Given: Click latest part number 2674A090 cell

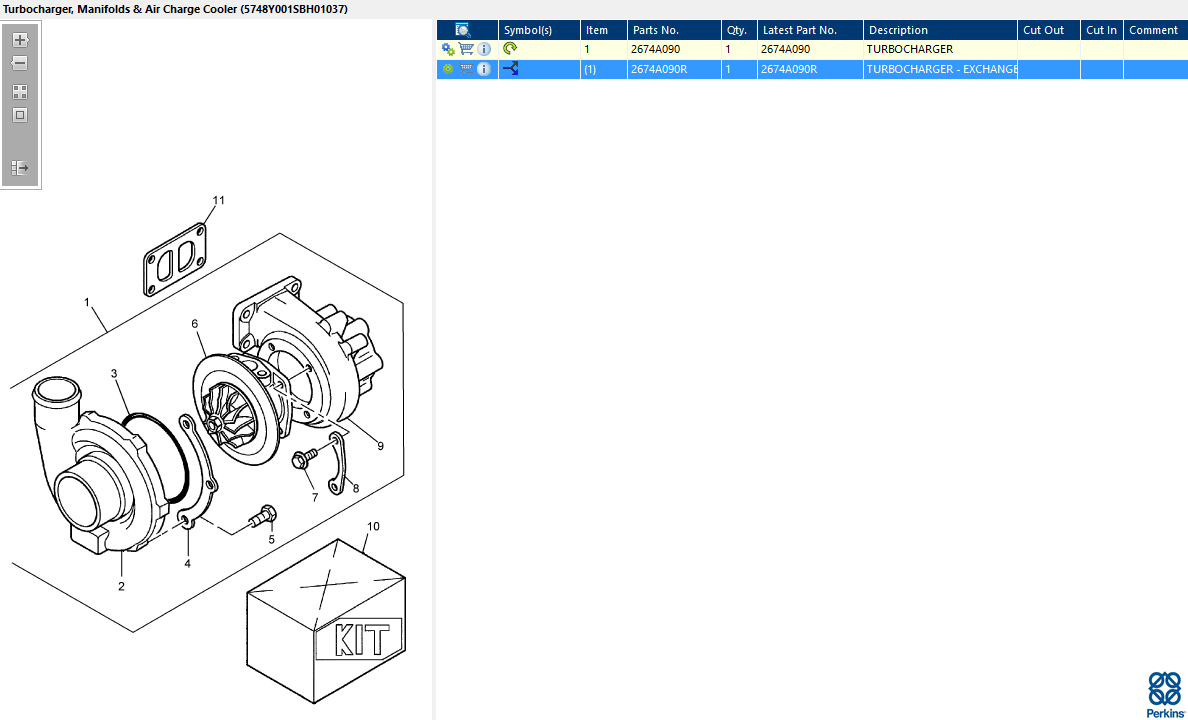Looking at the screenshot, I should pos(810,49).
